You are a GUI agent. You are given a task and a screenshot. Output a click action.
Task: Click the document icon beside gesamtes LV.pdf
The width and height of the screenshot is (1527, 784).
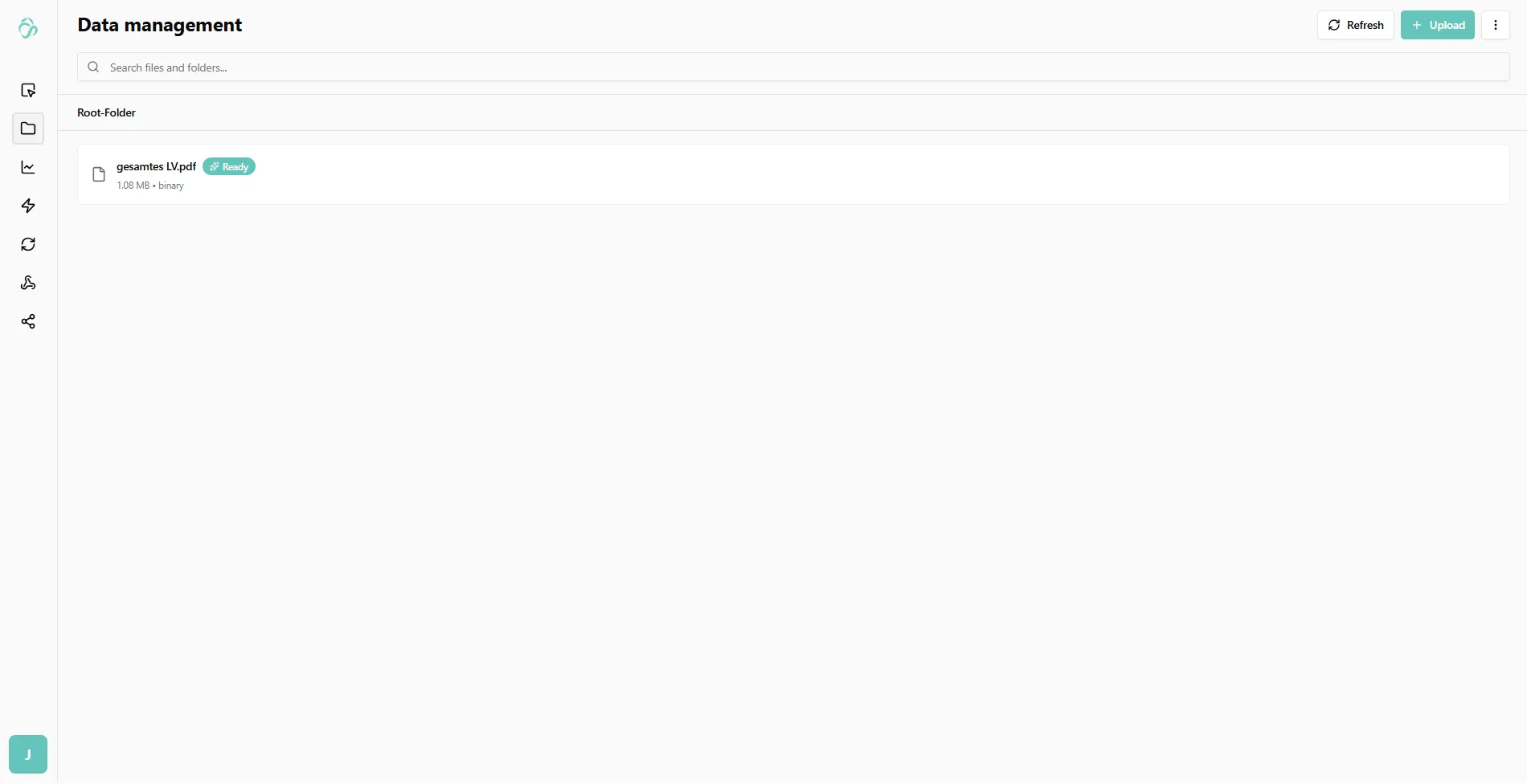coord(99,174)
